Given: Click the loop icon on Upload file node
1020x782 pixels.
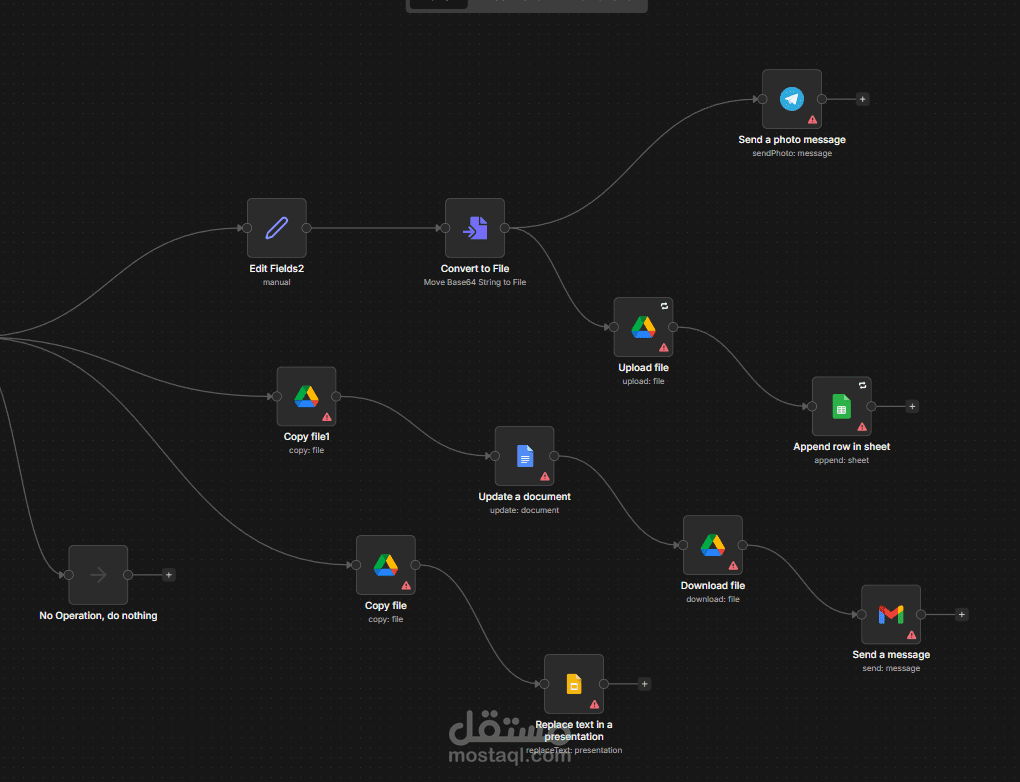Looking at the screenshot, I should pos(664,306).
